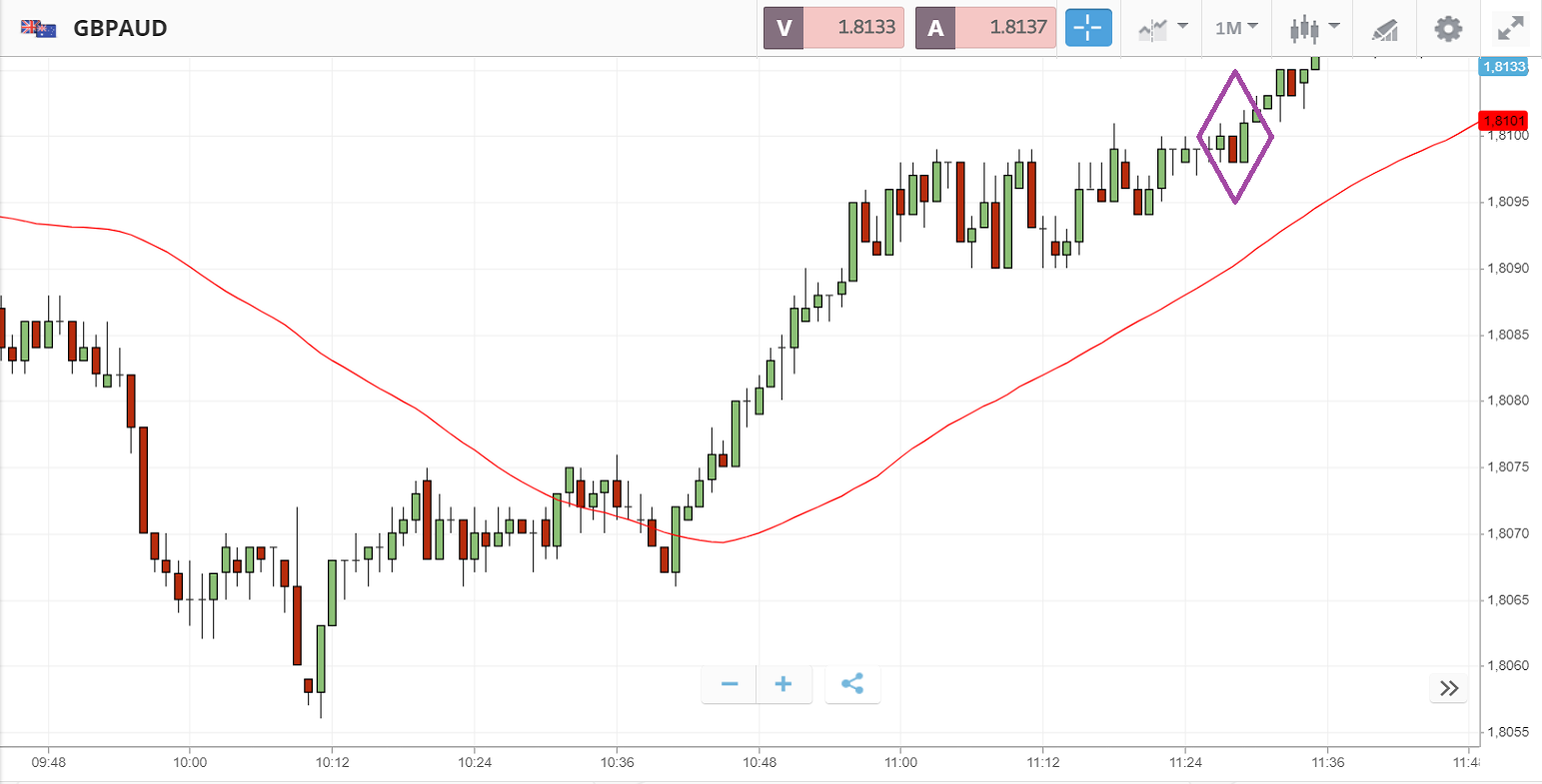Click the V sell price 1.8133 button
1542x784 pixels.
click(834, 28)
